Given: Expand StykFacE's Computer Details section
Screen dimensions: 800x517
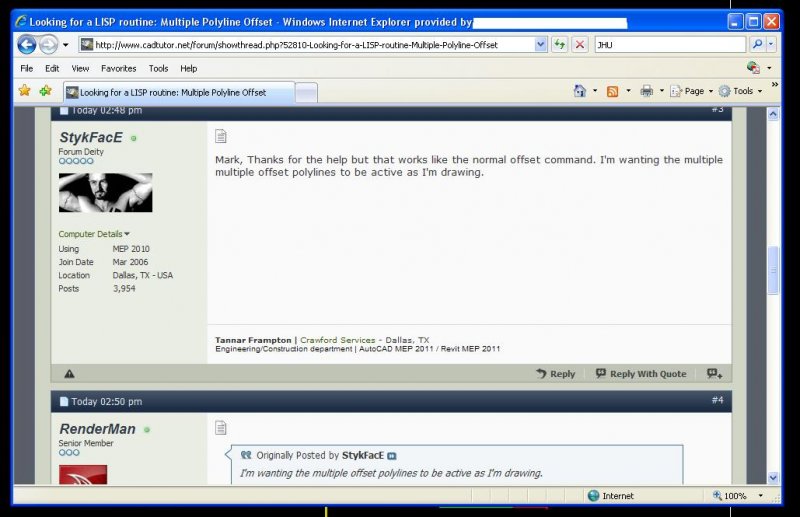Looking at the screenshot, I should pos(94,234).
